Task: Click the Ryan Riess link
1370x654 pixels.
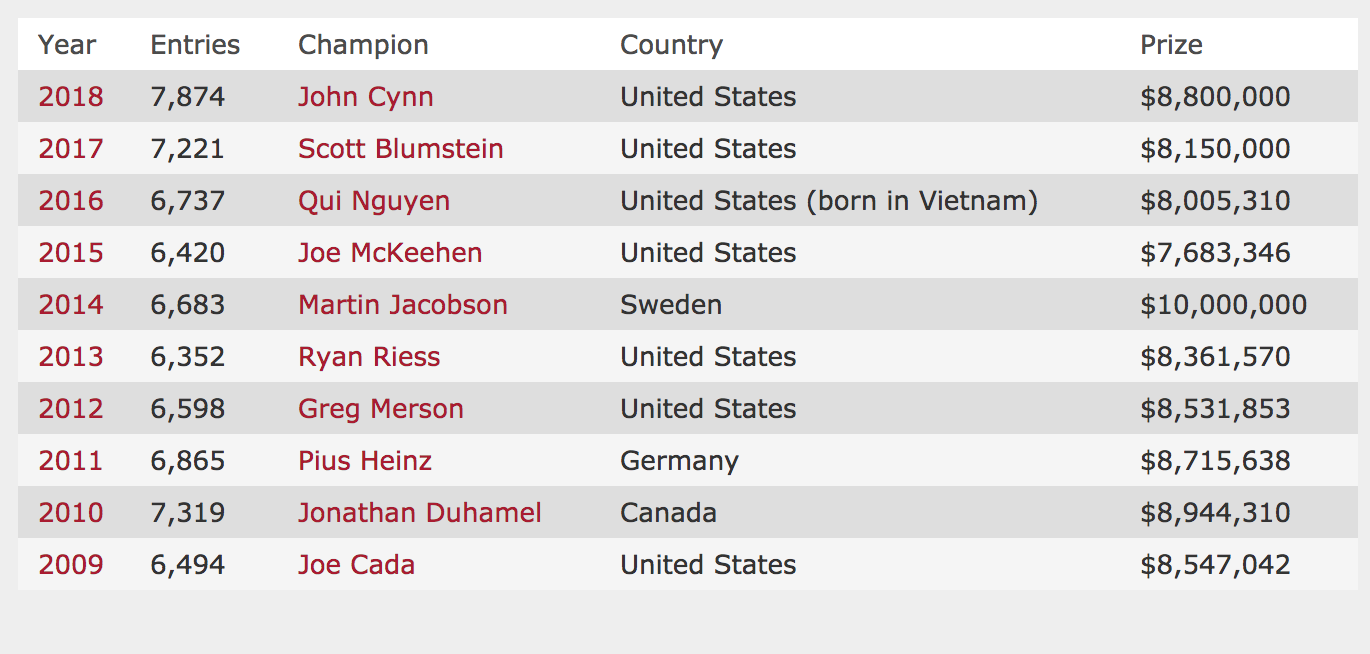Action: pyautogui.click(x=369, y=357)
